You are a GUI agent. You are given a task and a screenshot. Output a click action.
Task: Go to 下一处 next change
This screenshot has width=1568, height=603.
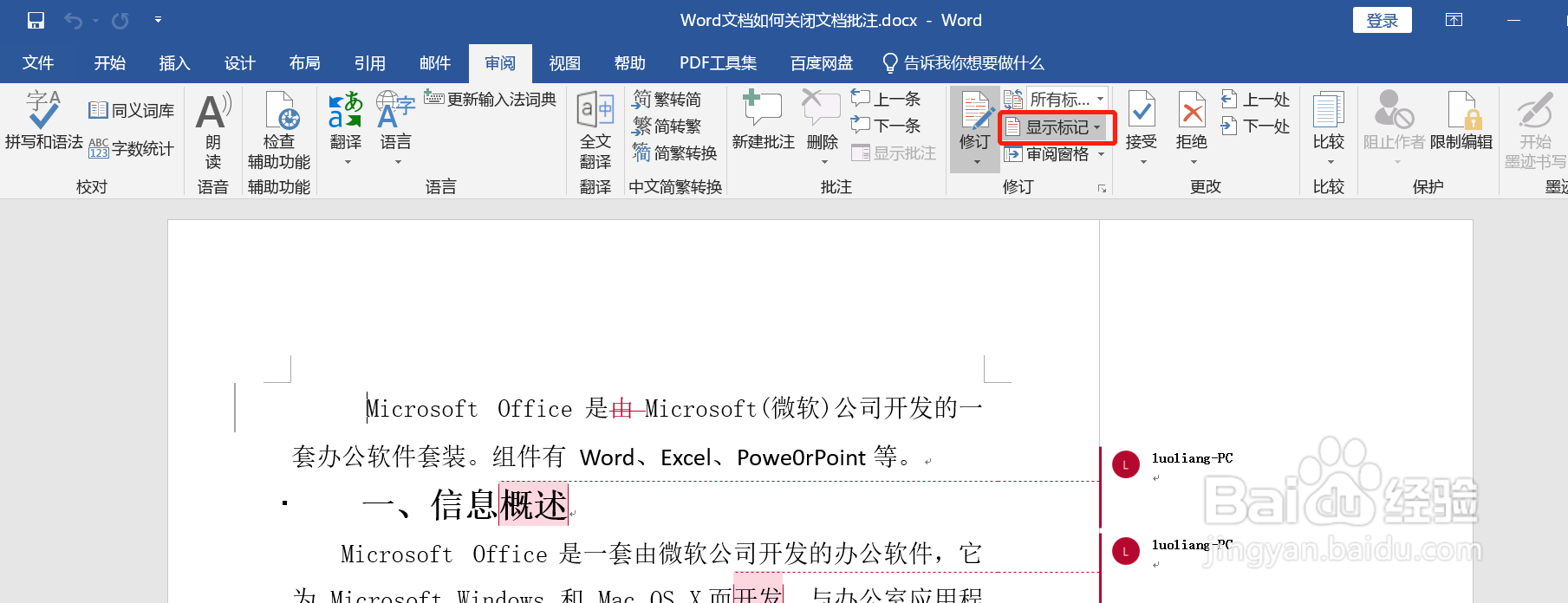click(x=1256, y=126)
